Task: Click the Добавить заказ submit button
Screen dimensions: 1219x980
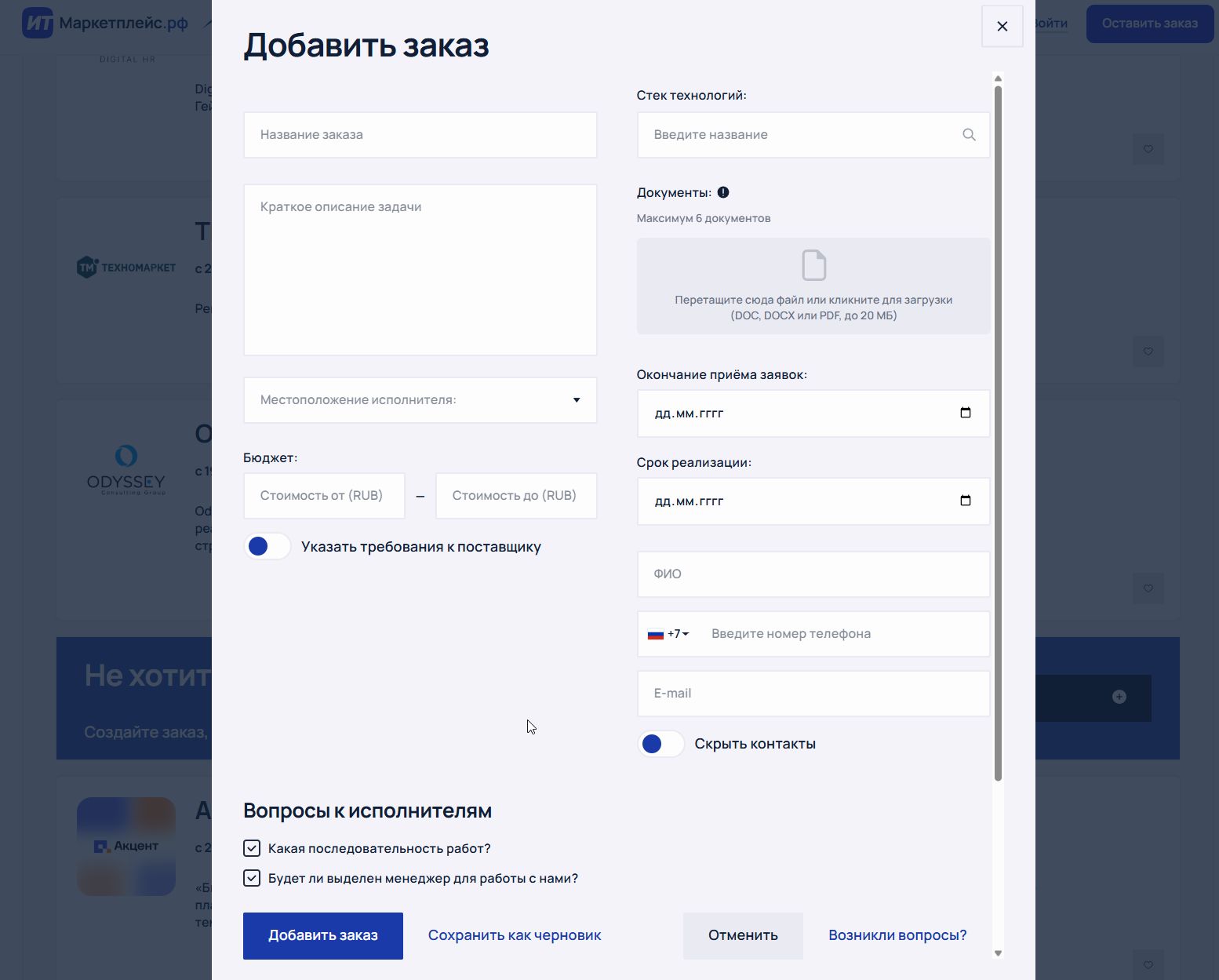Action: tap(322, 935)
